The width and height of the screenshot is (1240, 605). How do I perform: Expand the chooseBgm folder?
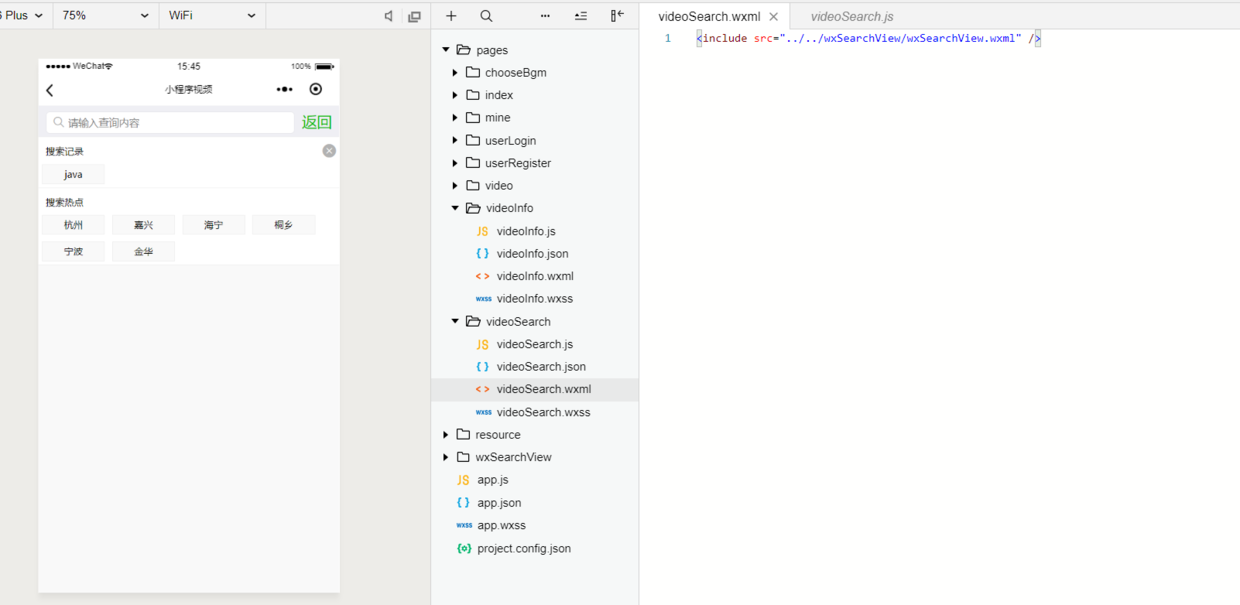[455, 73]
